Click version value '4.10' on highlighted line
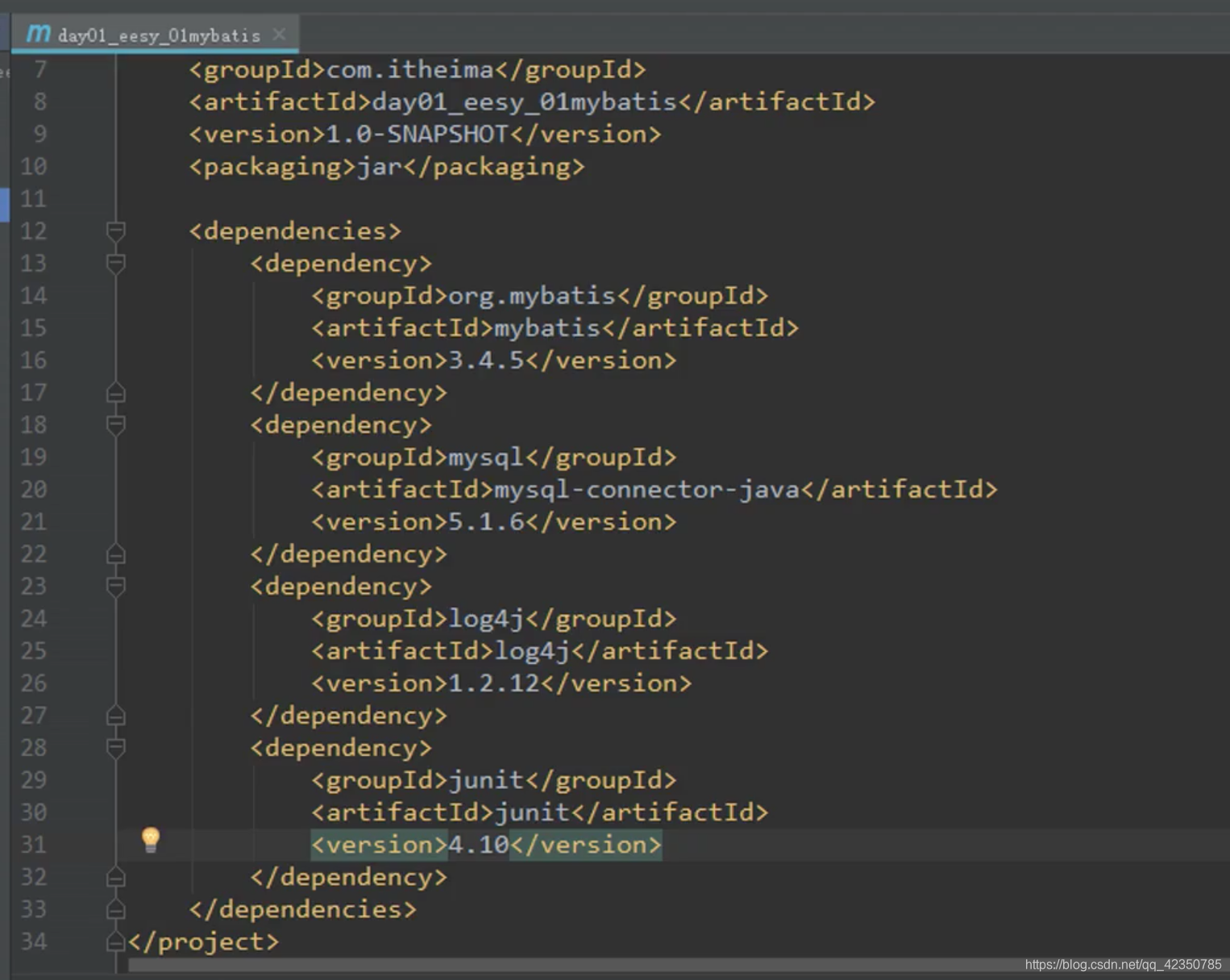The image size is (1230, 980). click(x=479, y=845)
